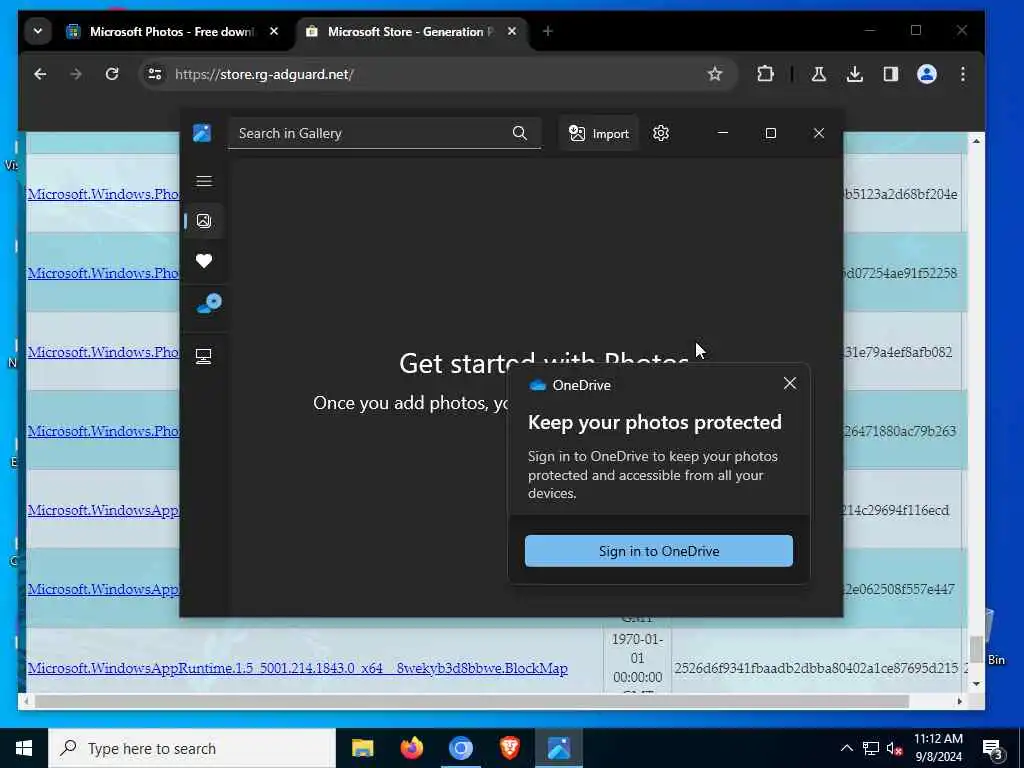Click the page scroll up arrow
The width and height of the screenshot is (1024, 768).
tap(976, 140)
